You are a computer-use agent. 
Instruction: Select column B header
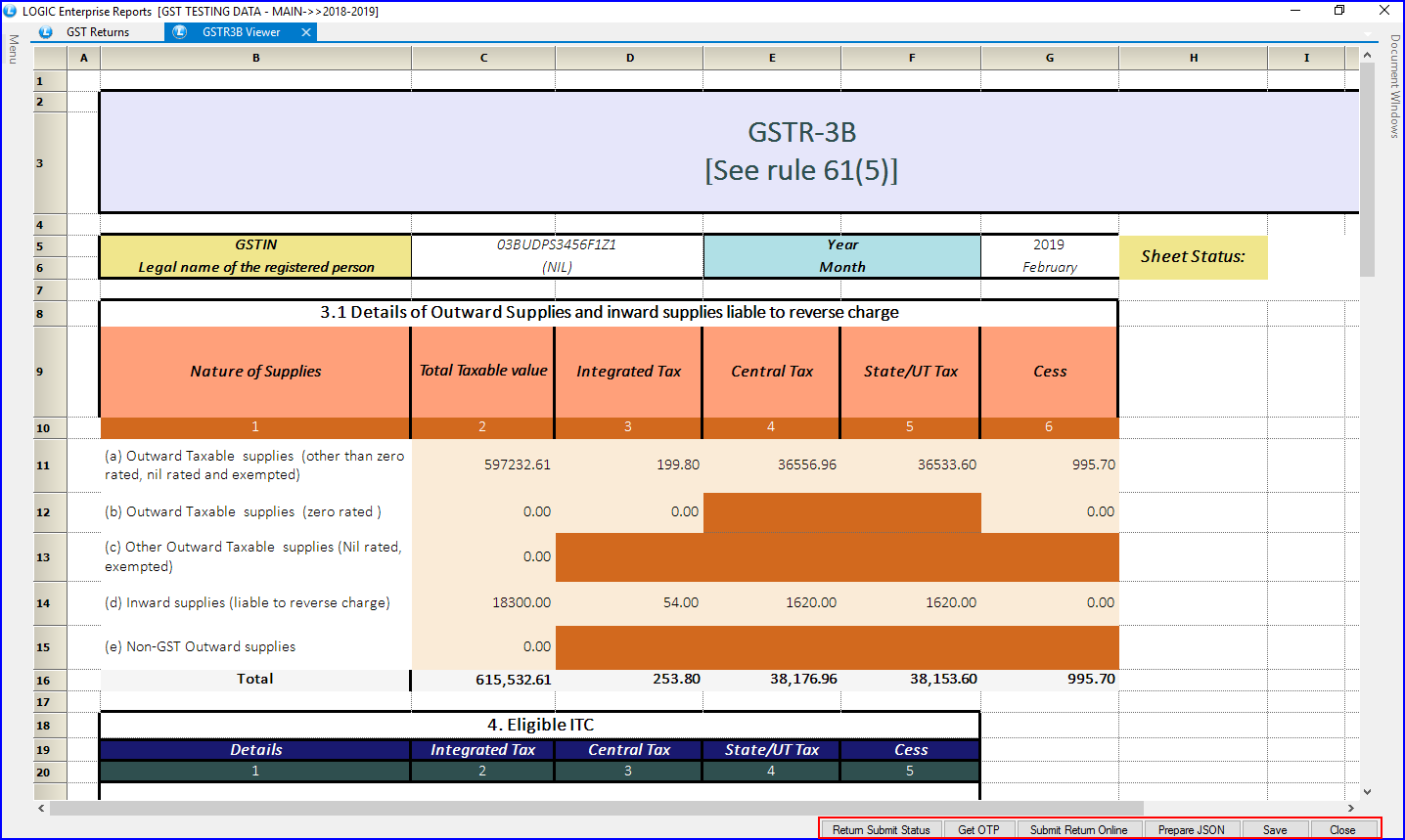(256, 58)
